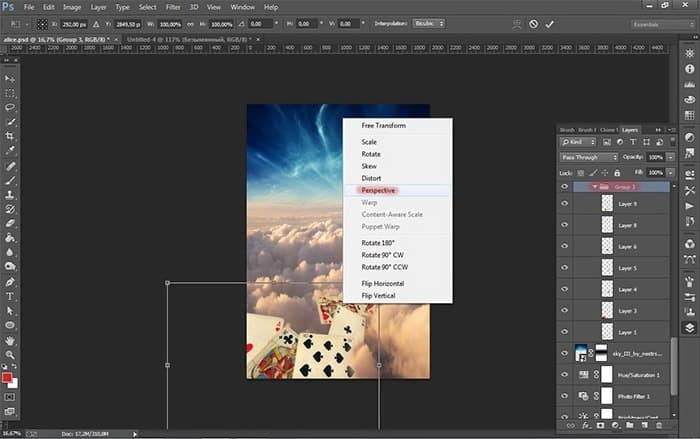Screen dimensions: 700x439
Task: Collapse the Group 3 layer folder
Action: pos(593,187)
